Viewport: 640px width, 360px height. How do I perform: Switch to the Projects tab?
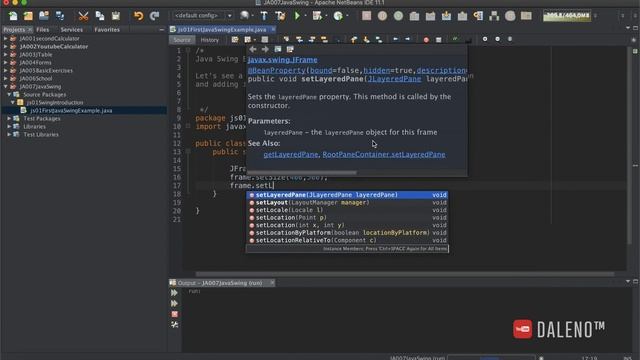(x=14, y=30)
